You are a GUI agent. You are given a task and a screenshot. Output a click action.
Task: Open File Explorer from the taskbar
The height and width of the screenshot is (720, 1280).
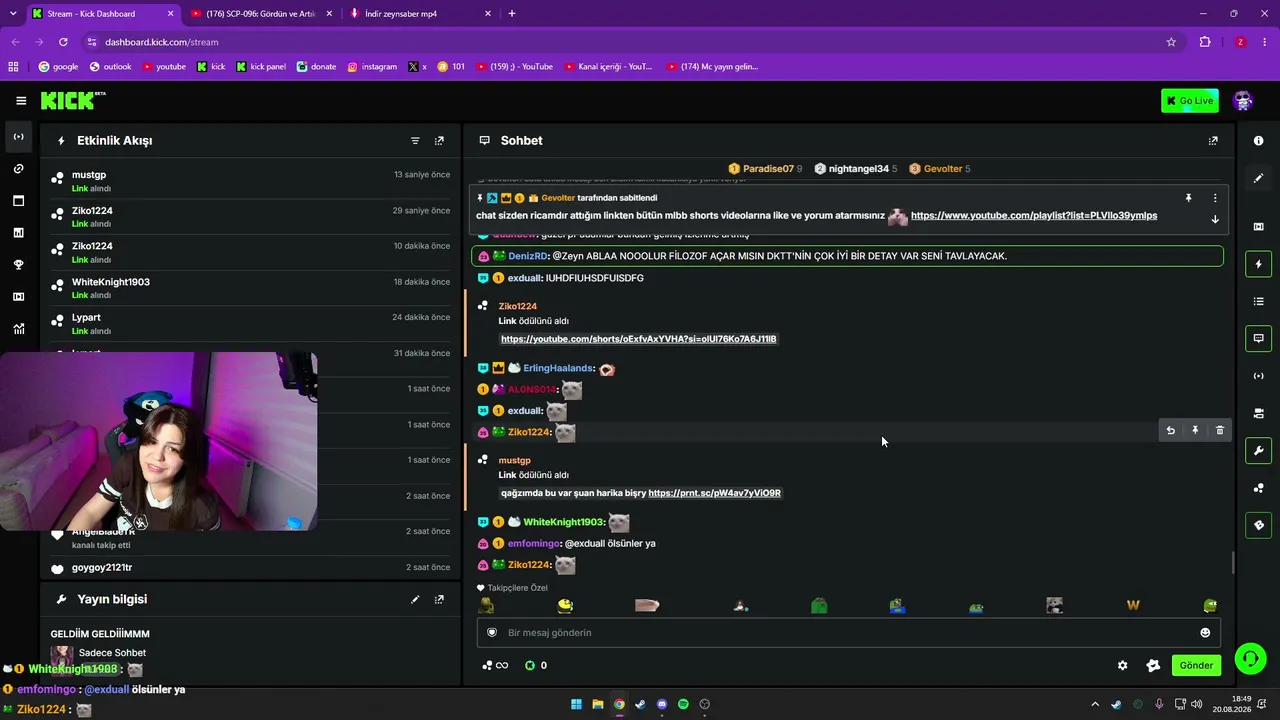597,704
